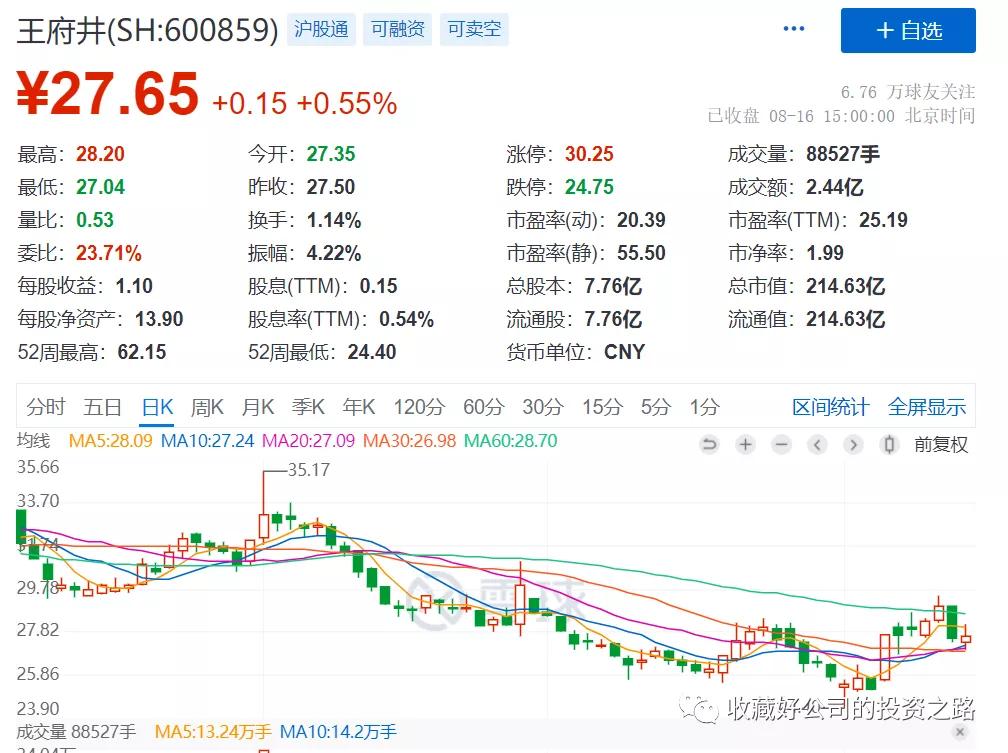
Task: Click the MA20:27.09 indicator label
Action: click(309, 441)
